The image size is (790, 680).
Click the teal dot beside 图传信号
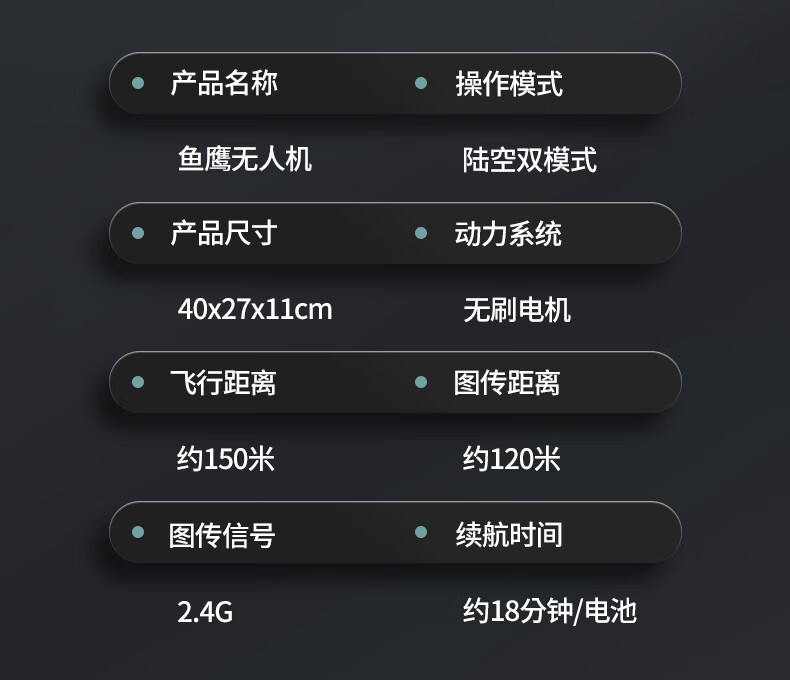tap(138, 532)
